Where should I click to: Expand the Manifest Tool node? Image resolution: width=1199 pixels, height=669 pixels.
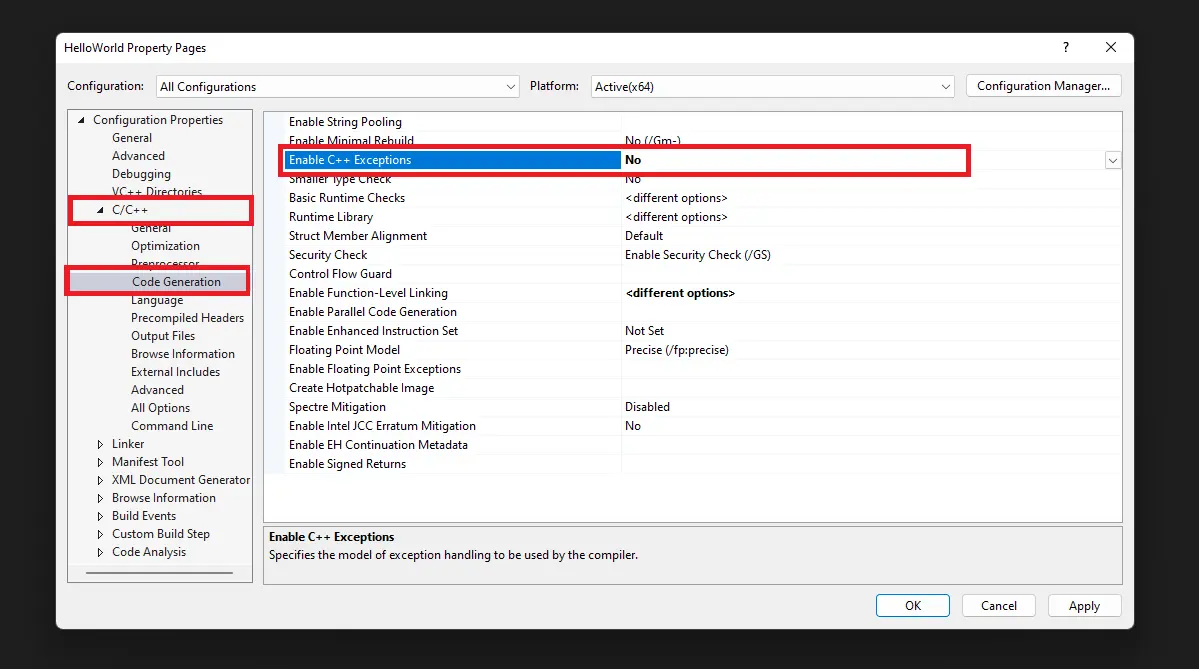pos(100,462)
